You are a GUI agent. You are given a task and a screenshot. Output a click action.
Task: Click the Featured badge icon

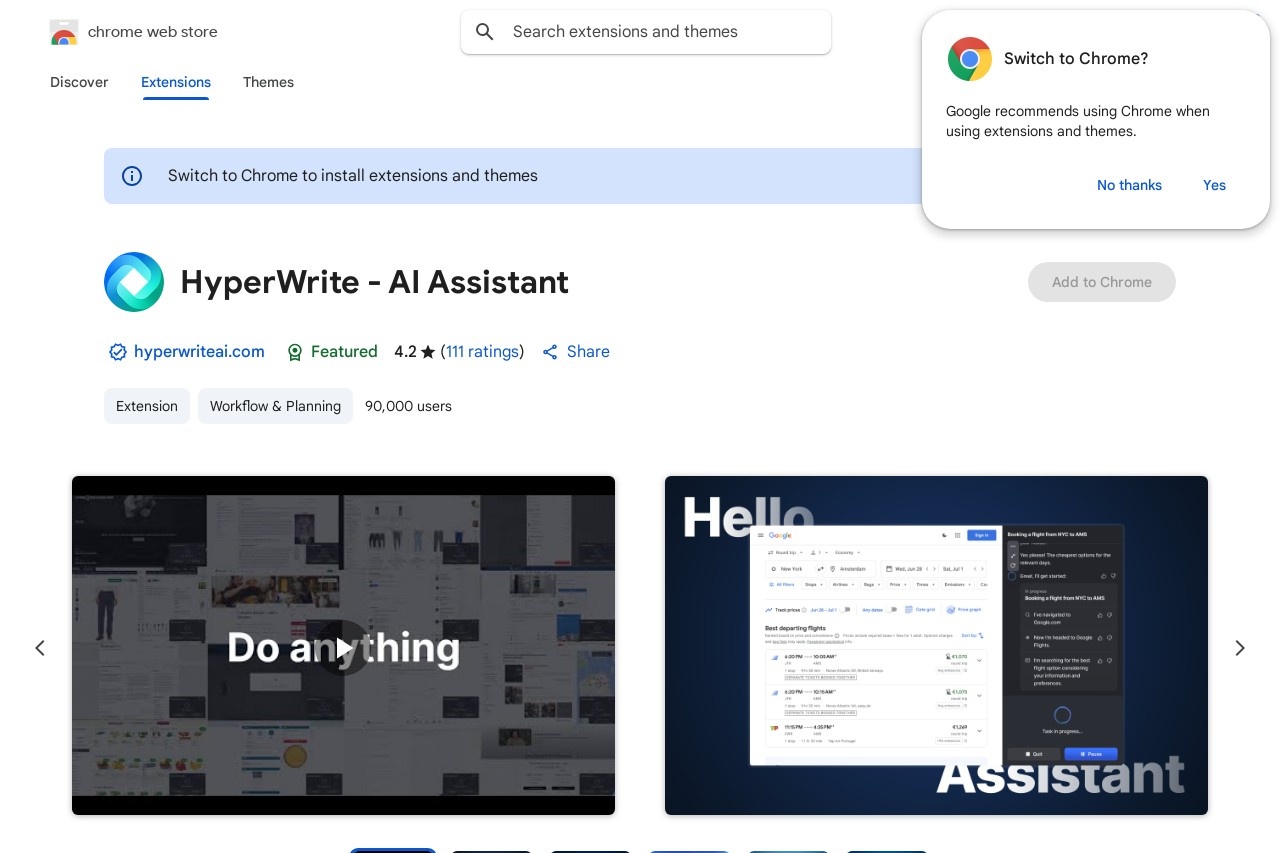[x=295, y=352]
